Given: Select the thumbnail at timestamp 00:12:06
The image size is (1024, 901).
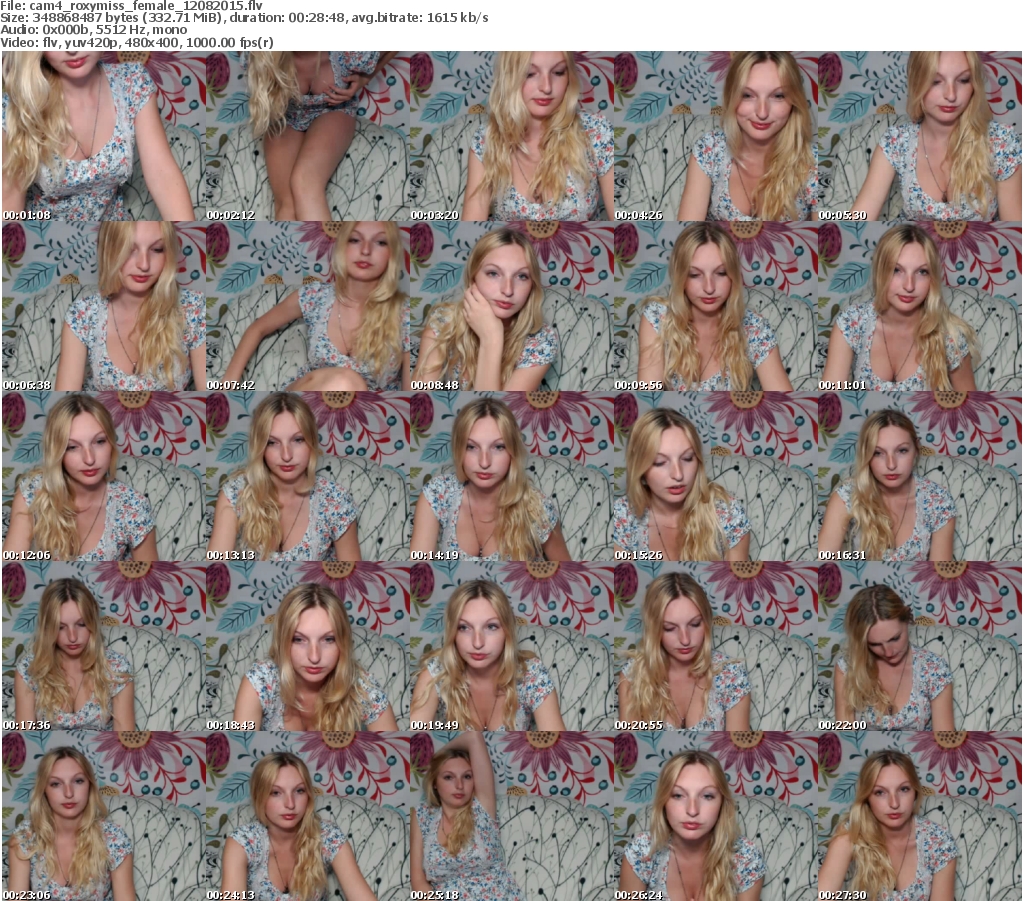Looking at the screenshot, I should pyautogui.click(x=104, y=477).
